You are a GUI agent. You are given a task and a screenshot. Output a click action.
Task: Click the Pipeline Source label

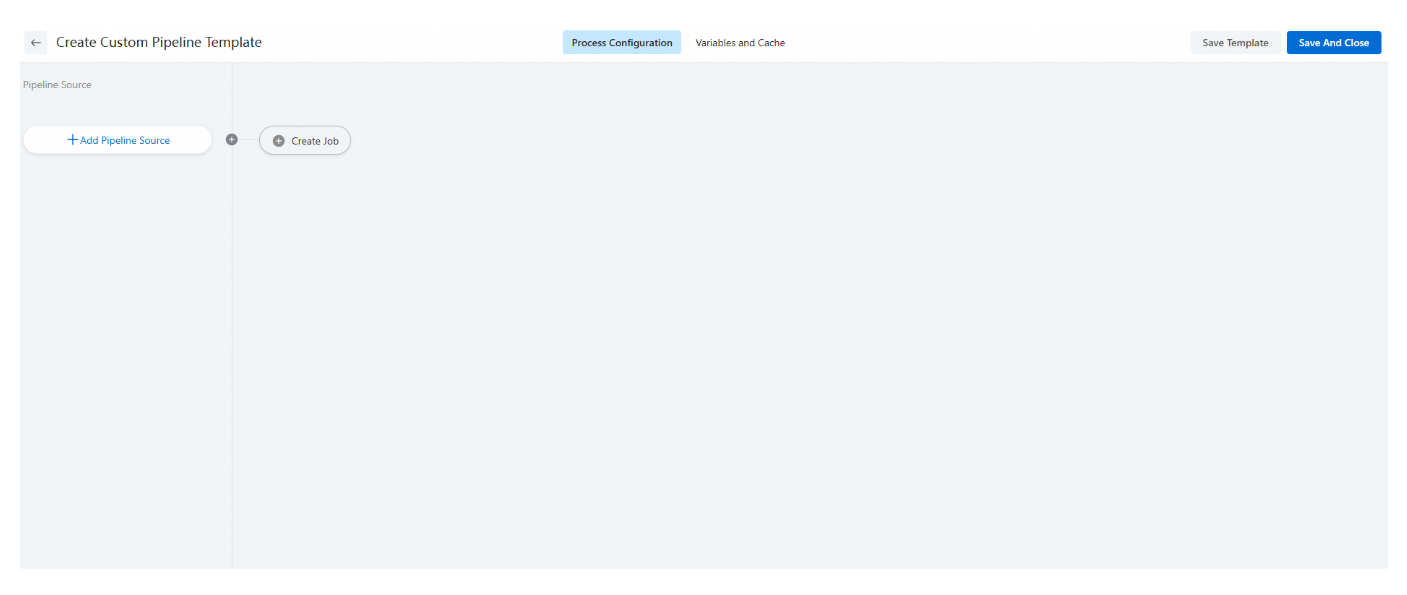pos(57,85)
